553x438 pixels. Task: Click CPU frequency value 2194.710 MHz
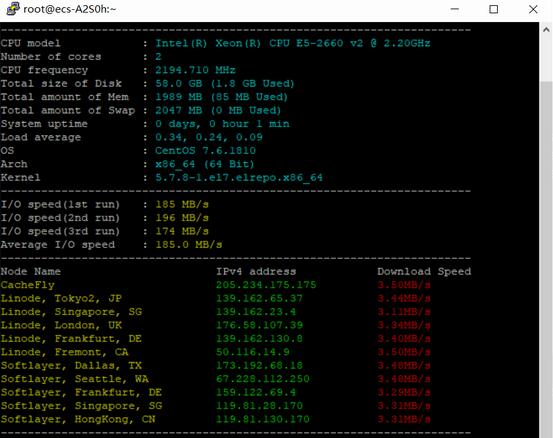coord(195,70)
